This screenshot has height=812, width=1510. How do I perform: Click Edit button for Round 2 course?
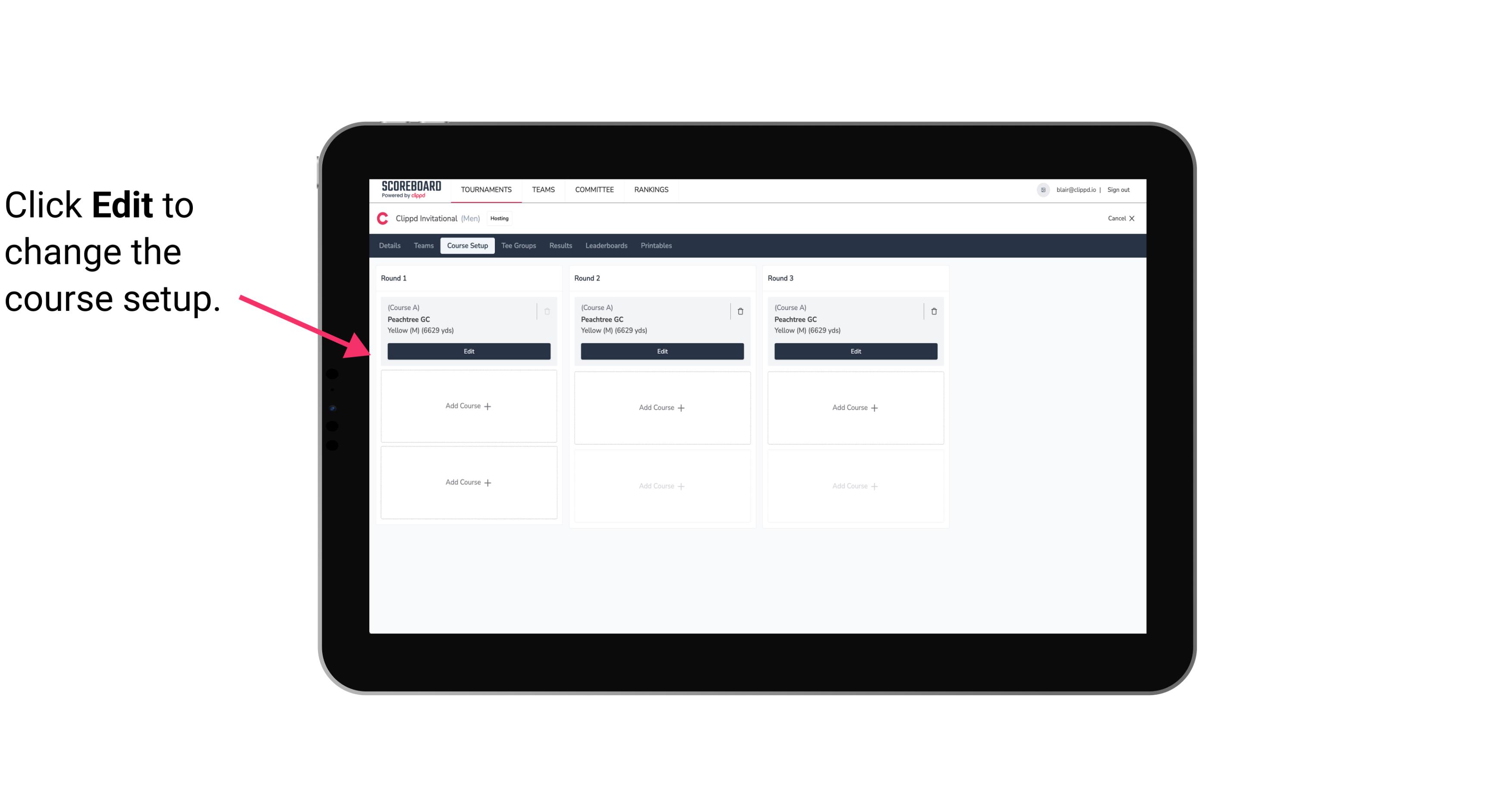tap(662, 350)
